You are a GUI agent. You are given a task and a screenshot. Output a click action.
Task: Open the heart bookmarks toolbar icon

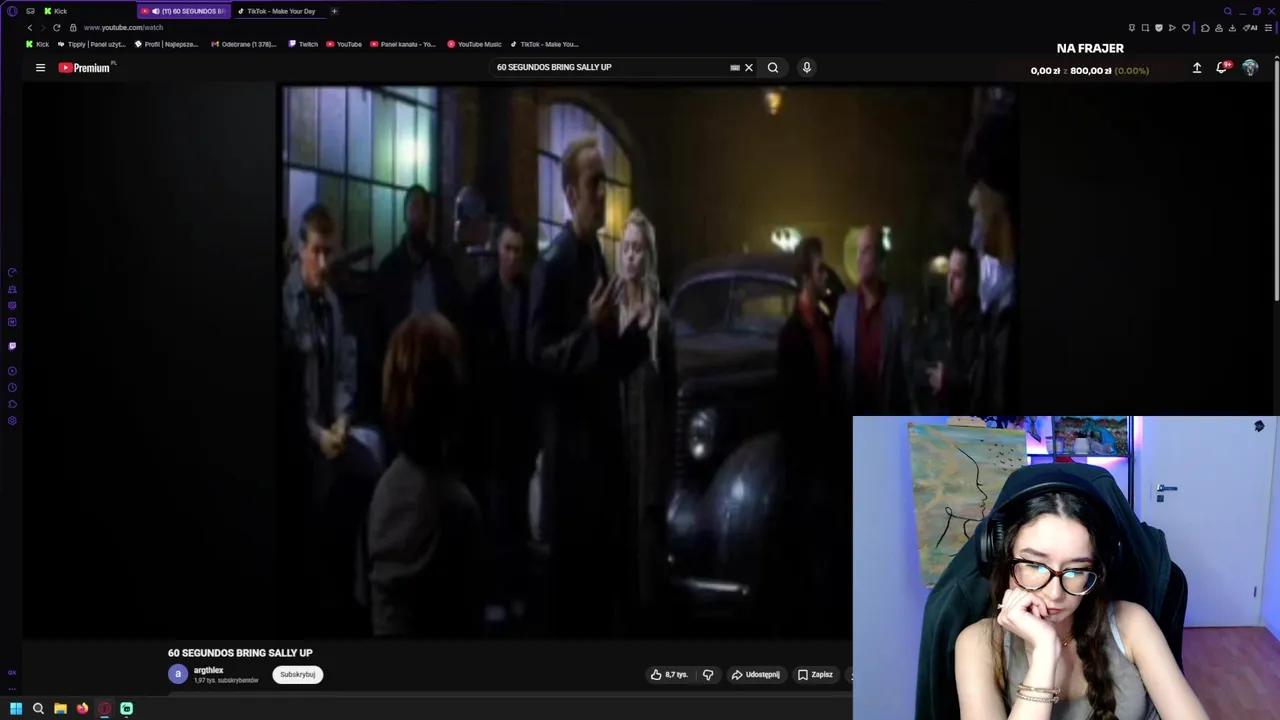pyautogui.click(x=1186, y=28)
